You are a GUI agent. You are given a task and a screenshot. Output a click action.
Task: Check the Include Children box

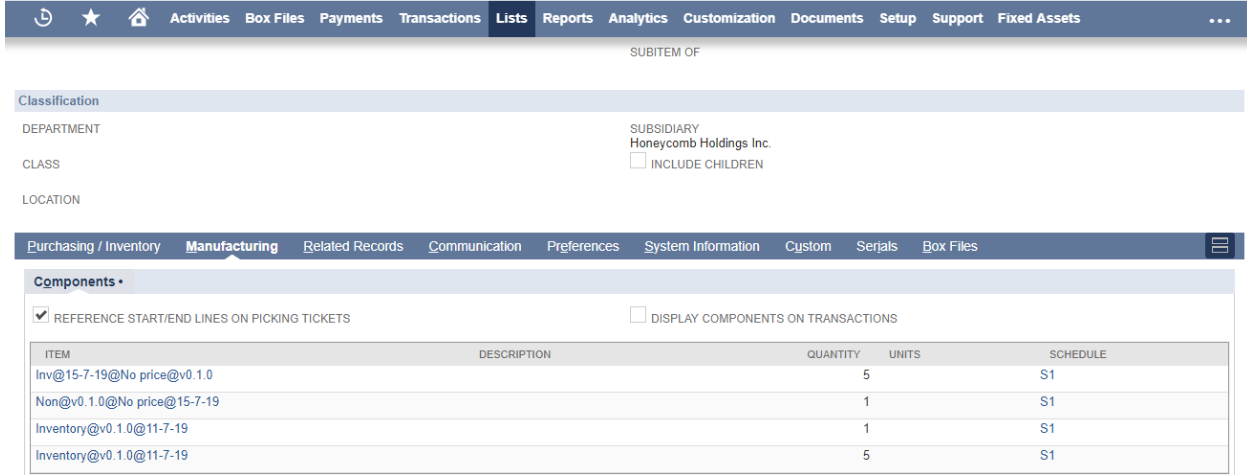[638, 164]
